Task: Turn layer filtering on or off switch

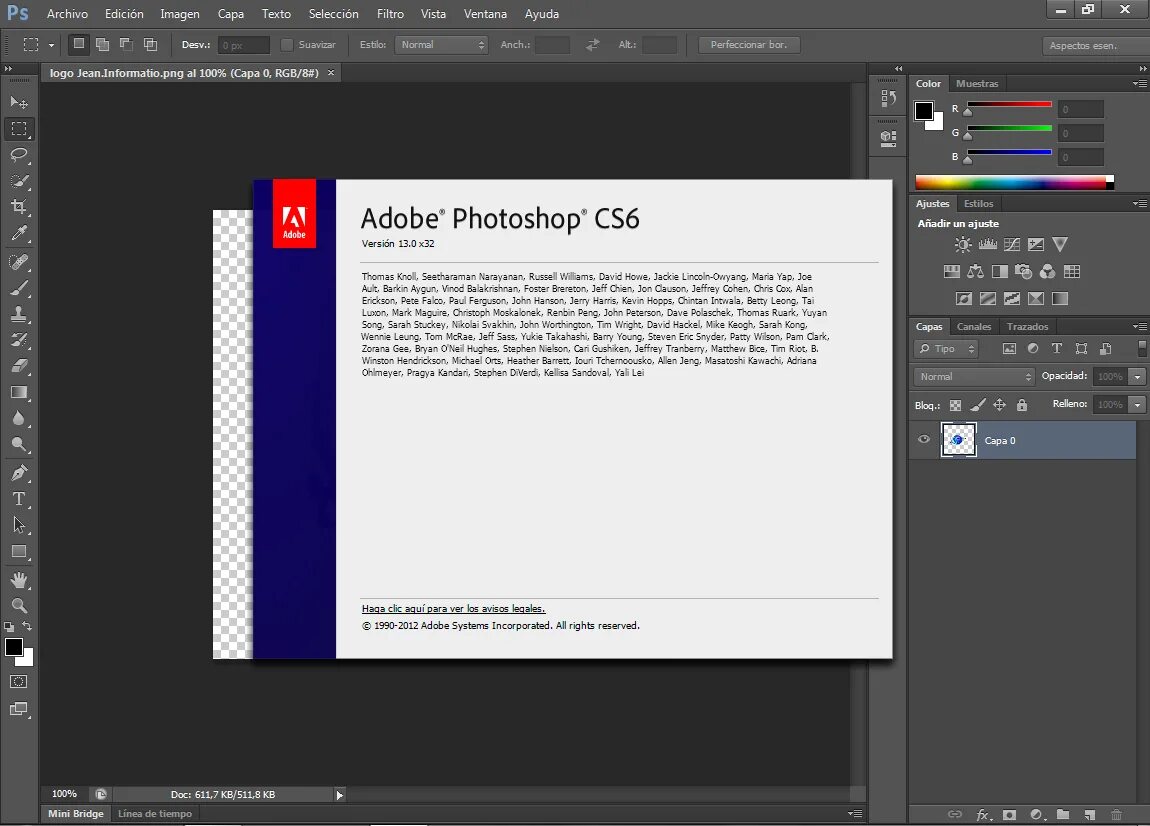Action: pos(1142,348)
